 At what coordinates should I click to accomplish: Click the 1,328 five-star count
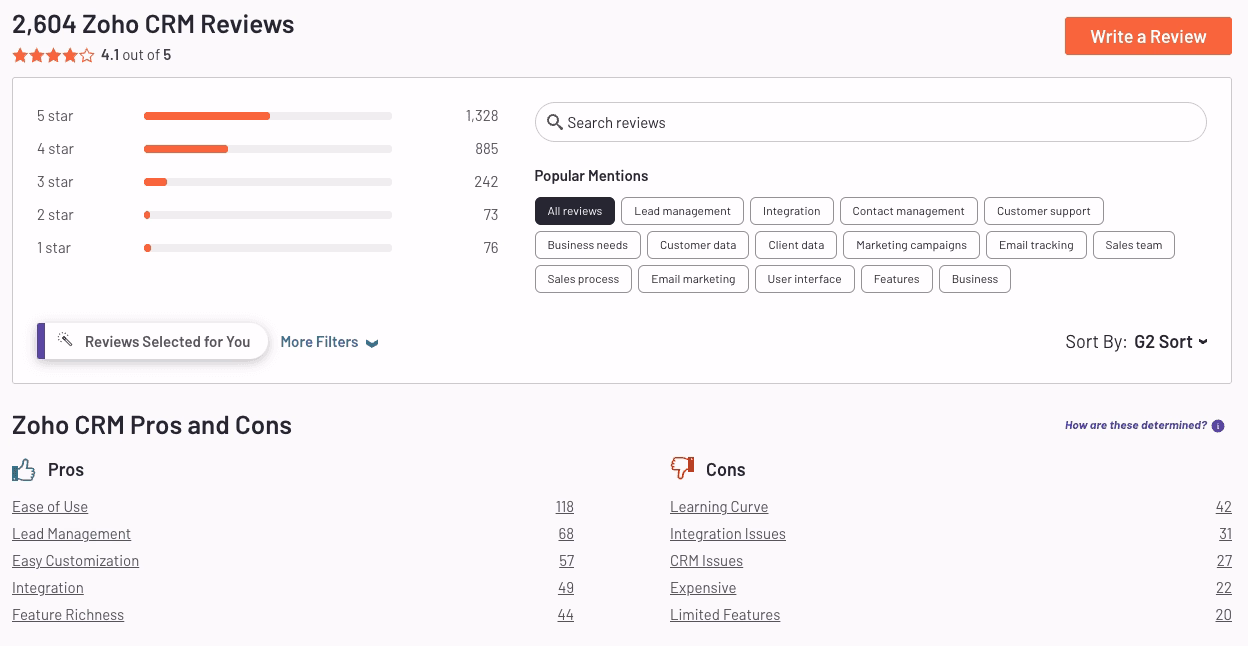click(x=482, y=116)
